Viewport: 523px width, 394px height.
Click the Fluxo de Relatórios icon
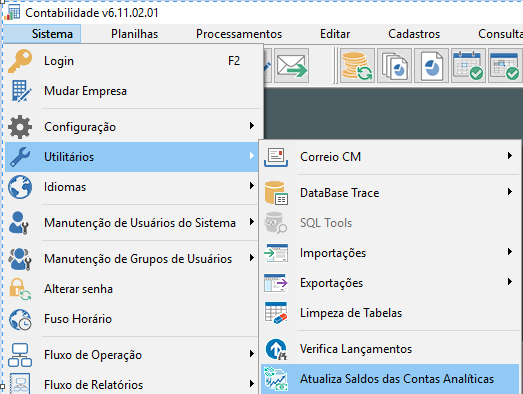pos(20,383)
